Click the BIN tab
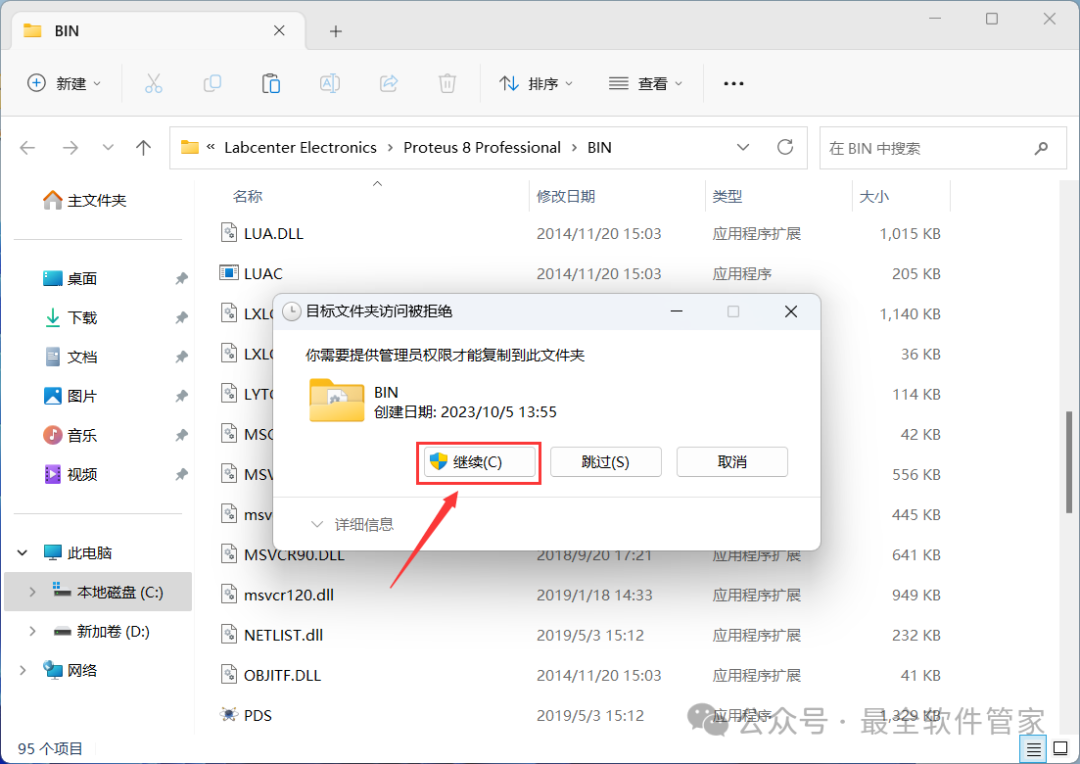1080x764 pixels. (158, 31)
